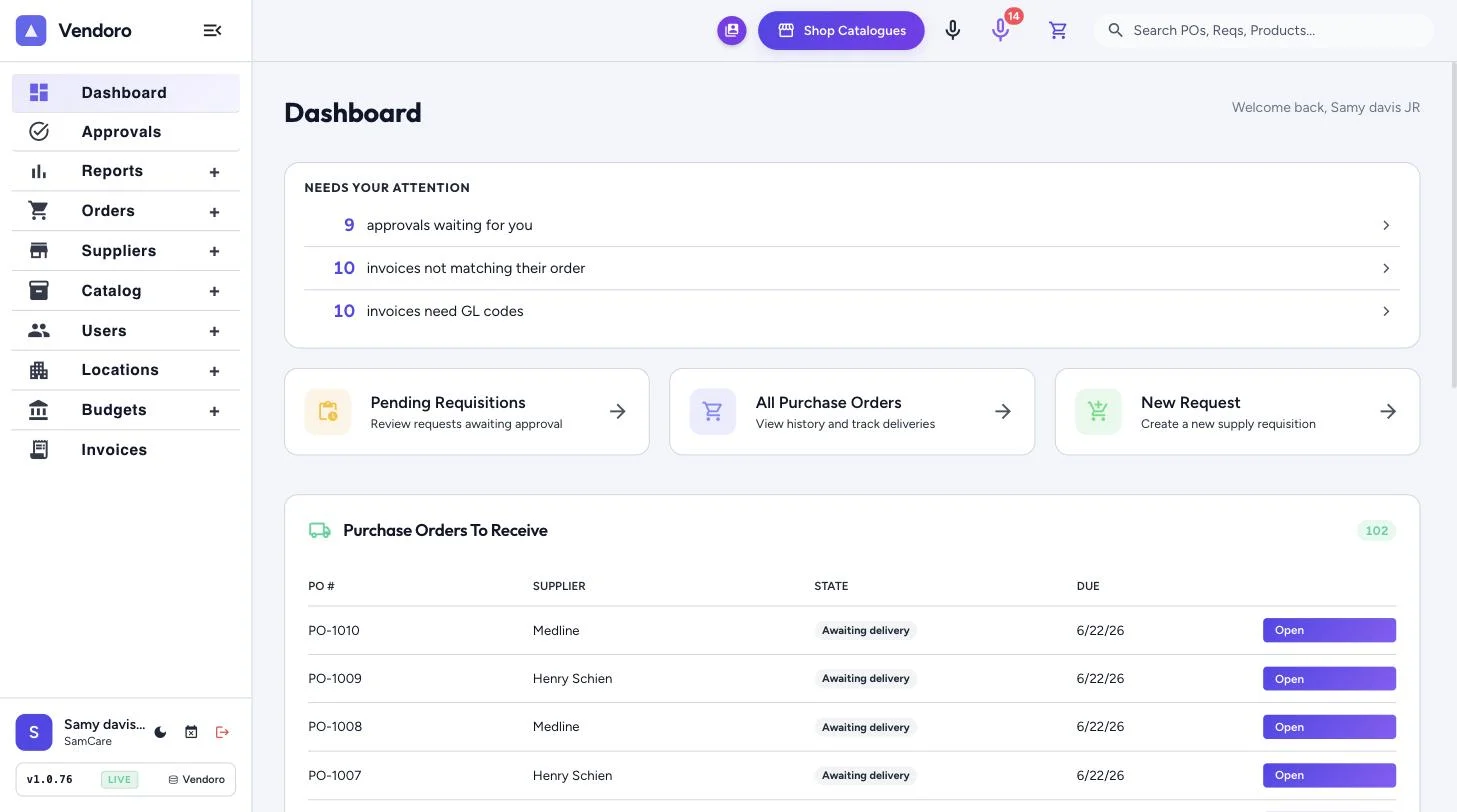Image resolution: width=1457 pixels, height=812 pixels.
Task: Click the Orders cart icon in sidebar
Action: pyautogui.click(x=39, y=211)
